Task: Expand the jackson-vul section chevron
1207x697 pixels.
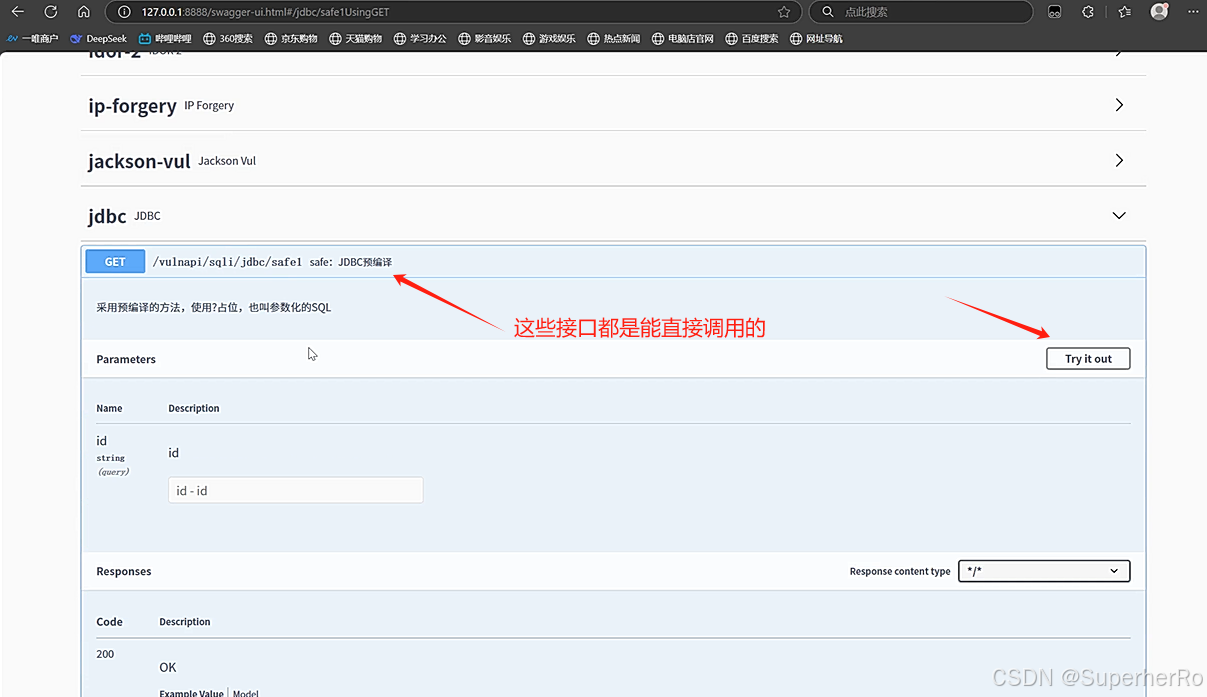Action: click(1119, 160)
